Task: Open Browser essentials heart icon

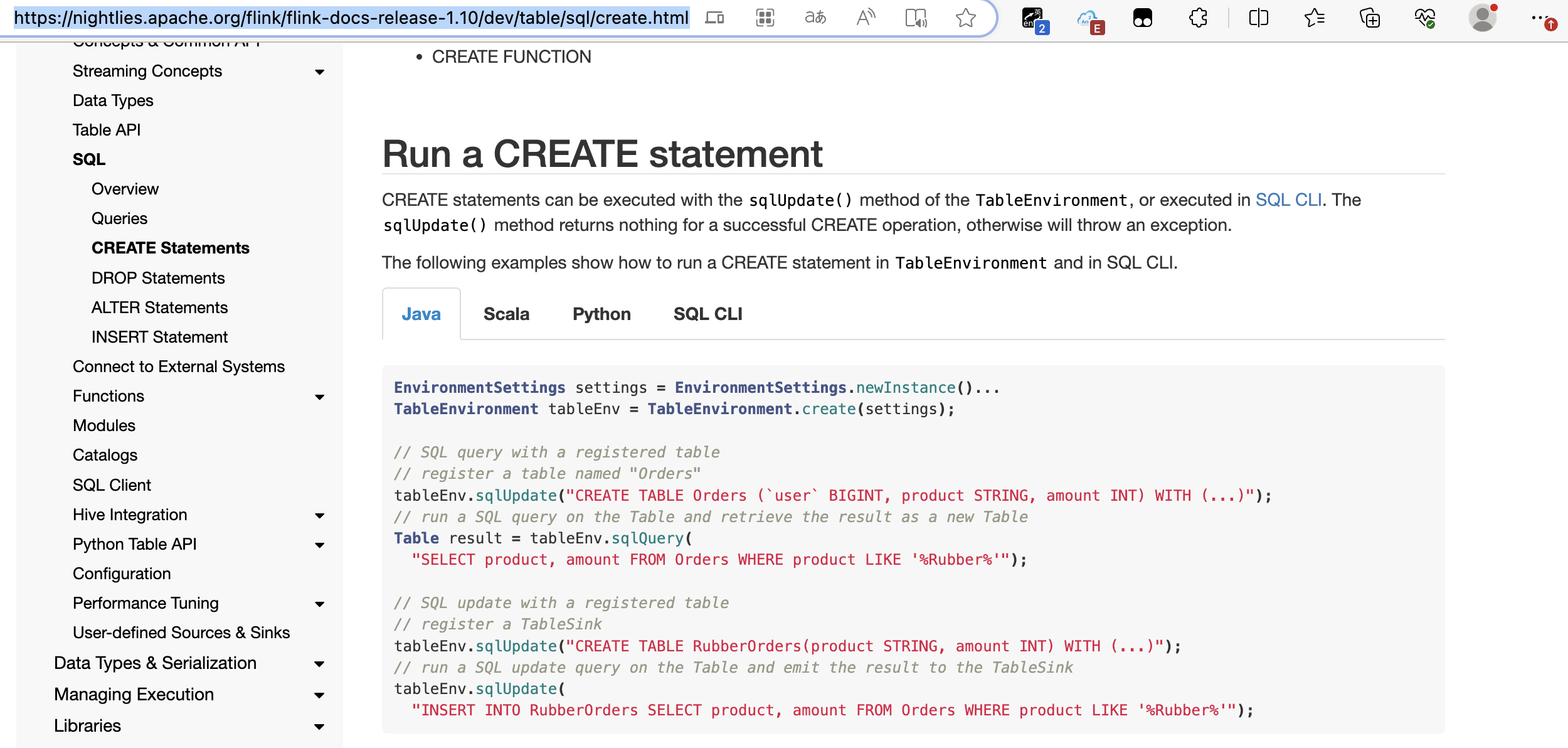Action: [x=1425, y=18]
